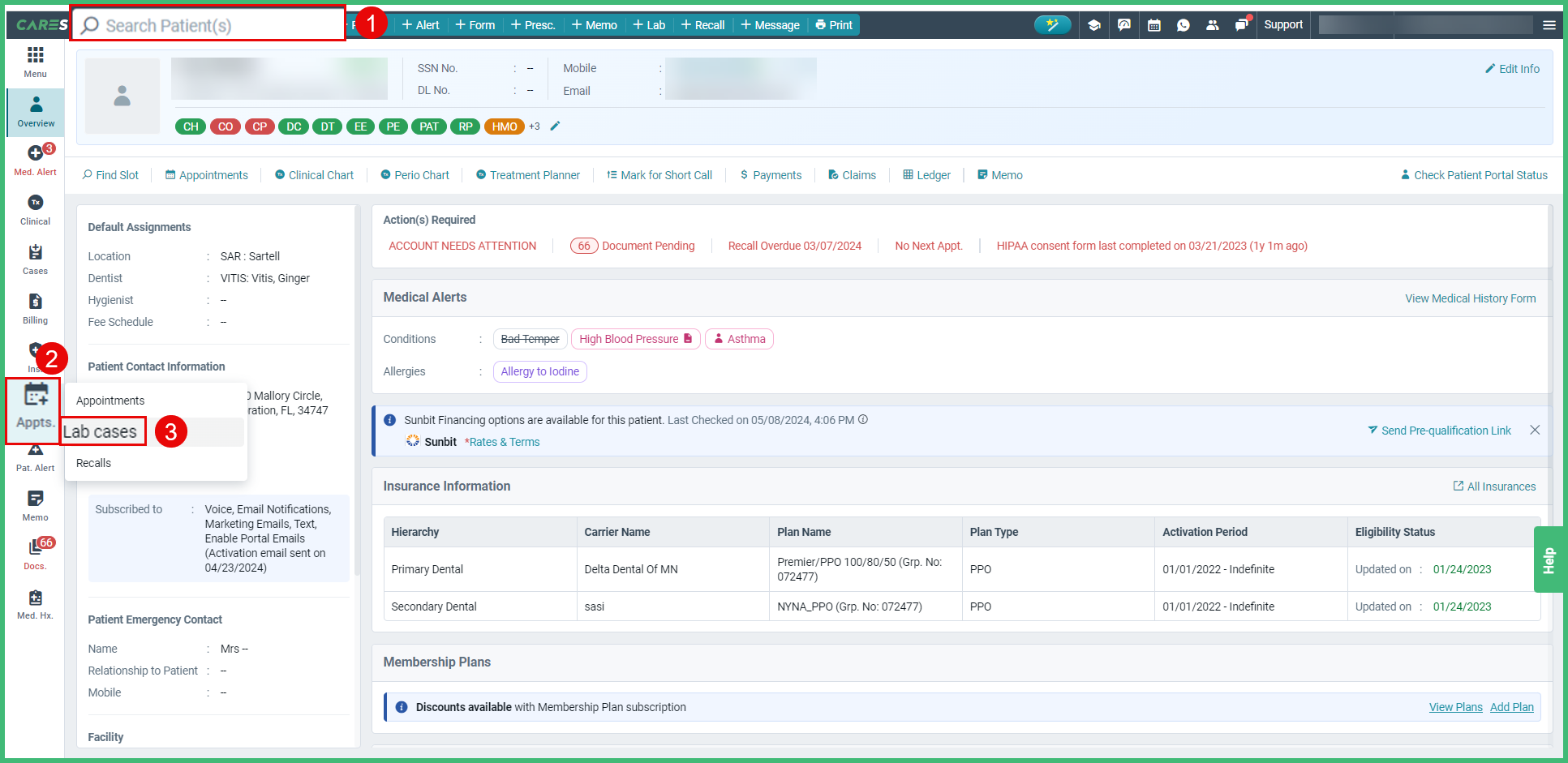Edit patient tags with pencil icon
This screenshot has width=1568, height=763.
tap(555, 126)
